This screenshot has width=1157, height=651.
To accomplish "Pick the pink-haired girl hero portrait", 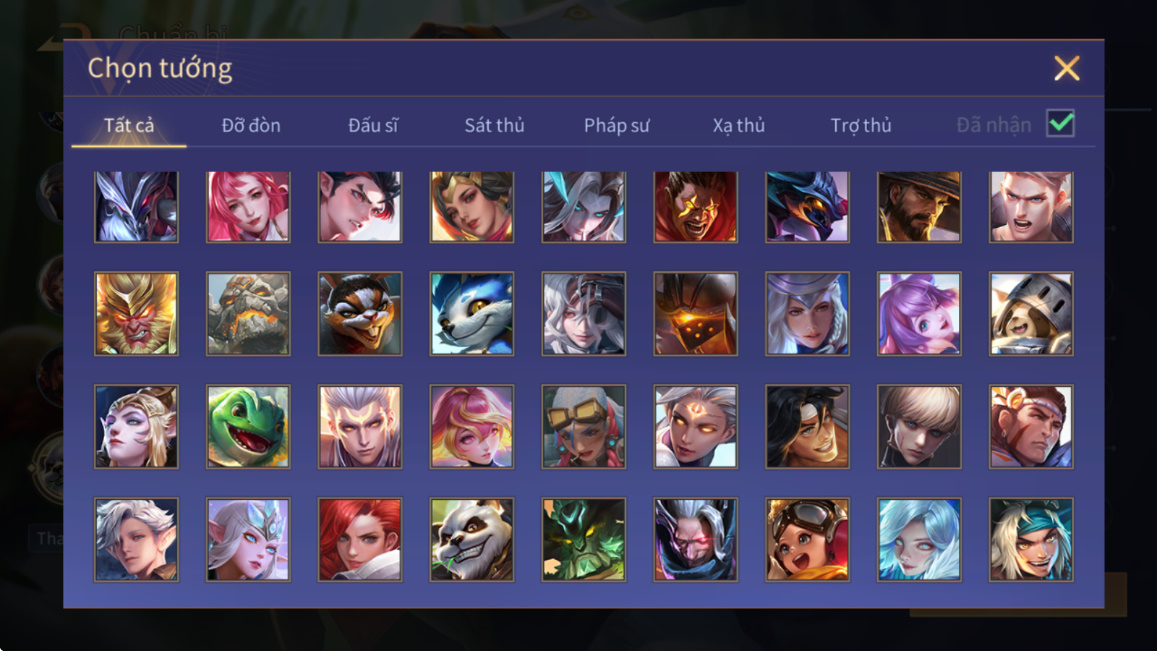I will tap(248, 207).
